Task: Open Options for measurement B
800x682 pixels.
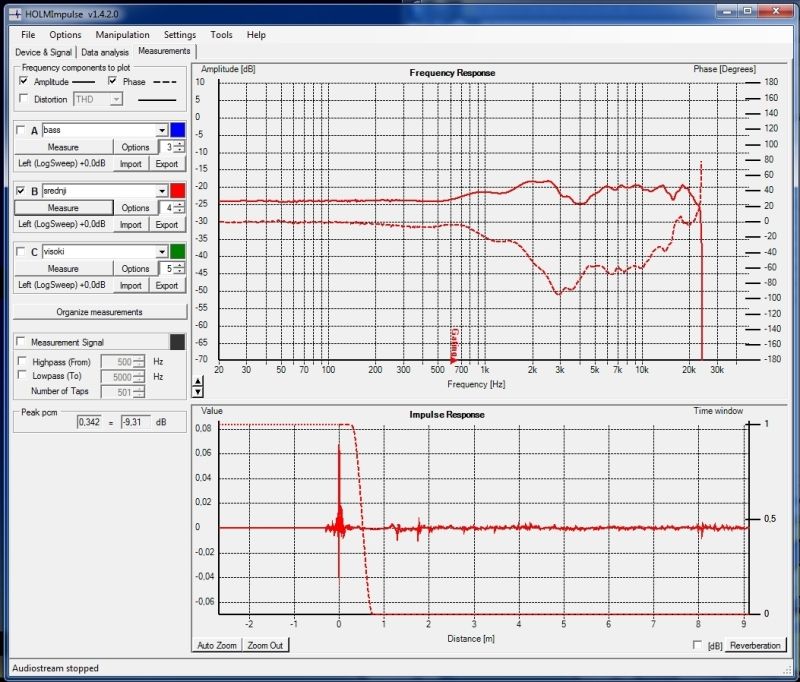Action: [x=135, y=208]
